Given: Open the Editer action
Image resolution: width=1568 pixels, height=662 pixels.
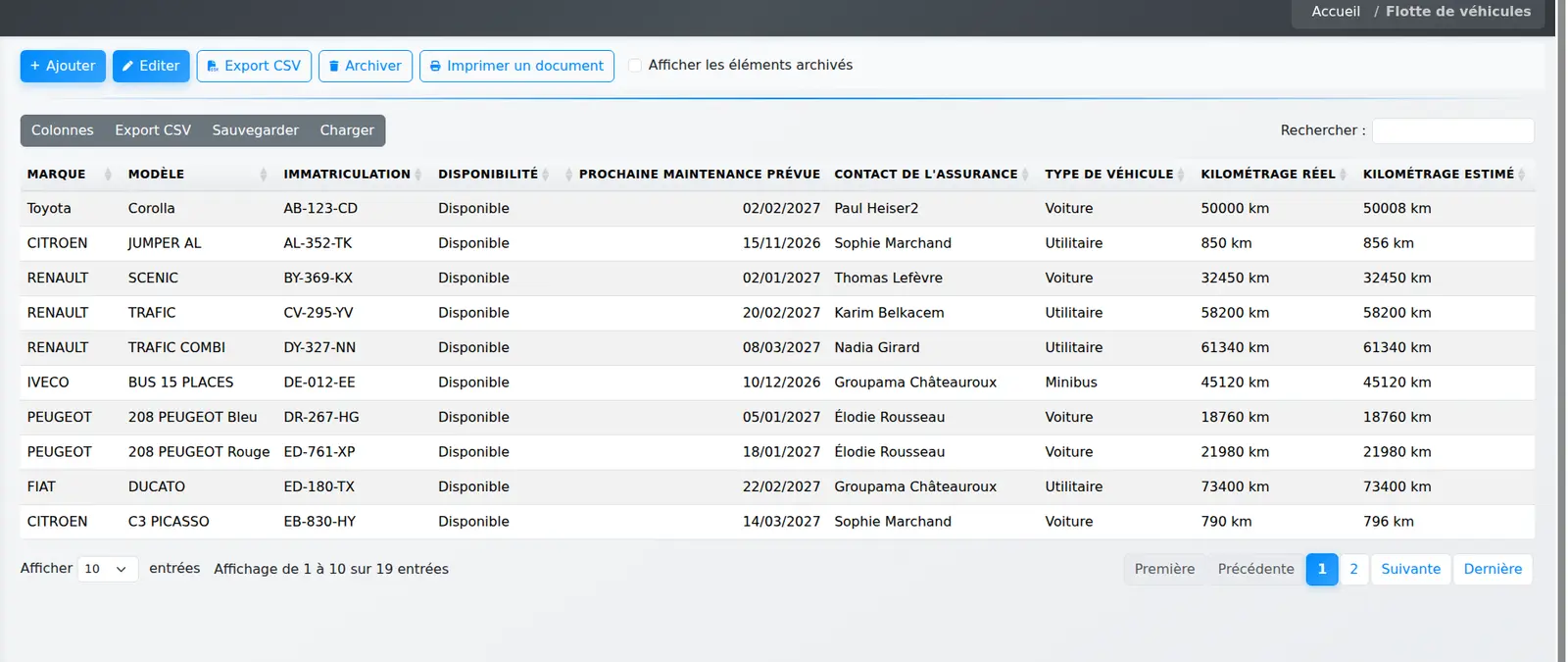Looking at the screenshot, I should (x=151, y=66).
